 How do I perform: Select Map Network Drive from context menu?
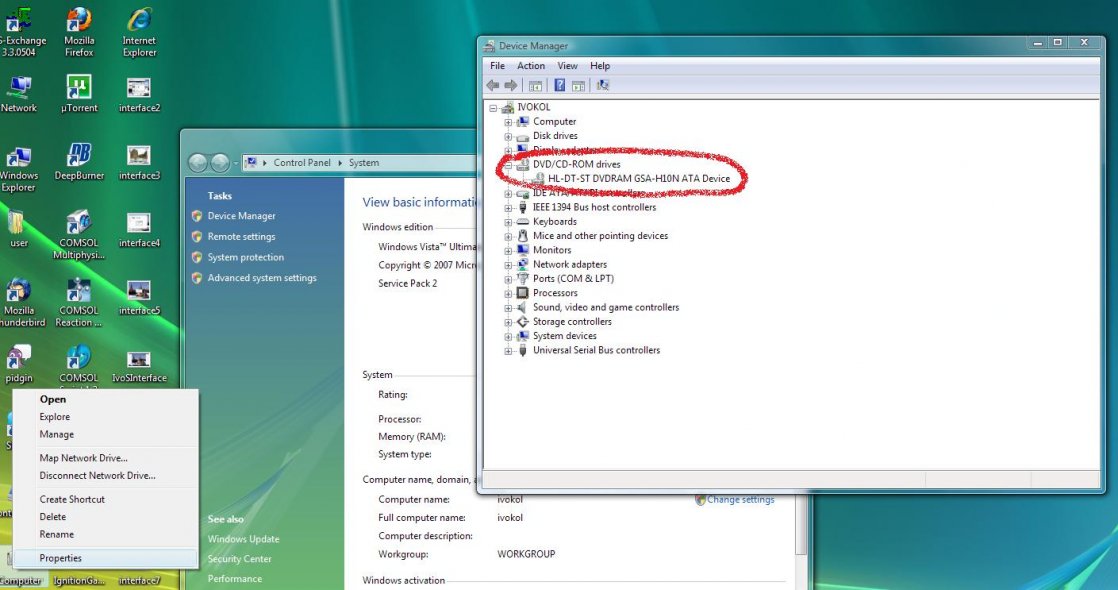(x=82, y=458)
